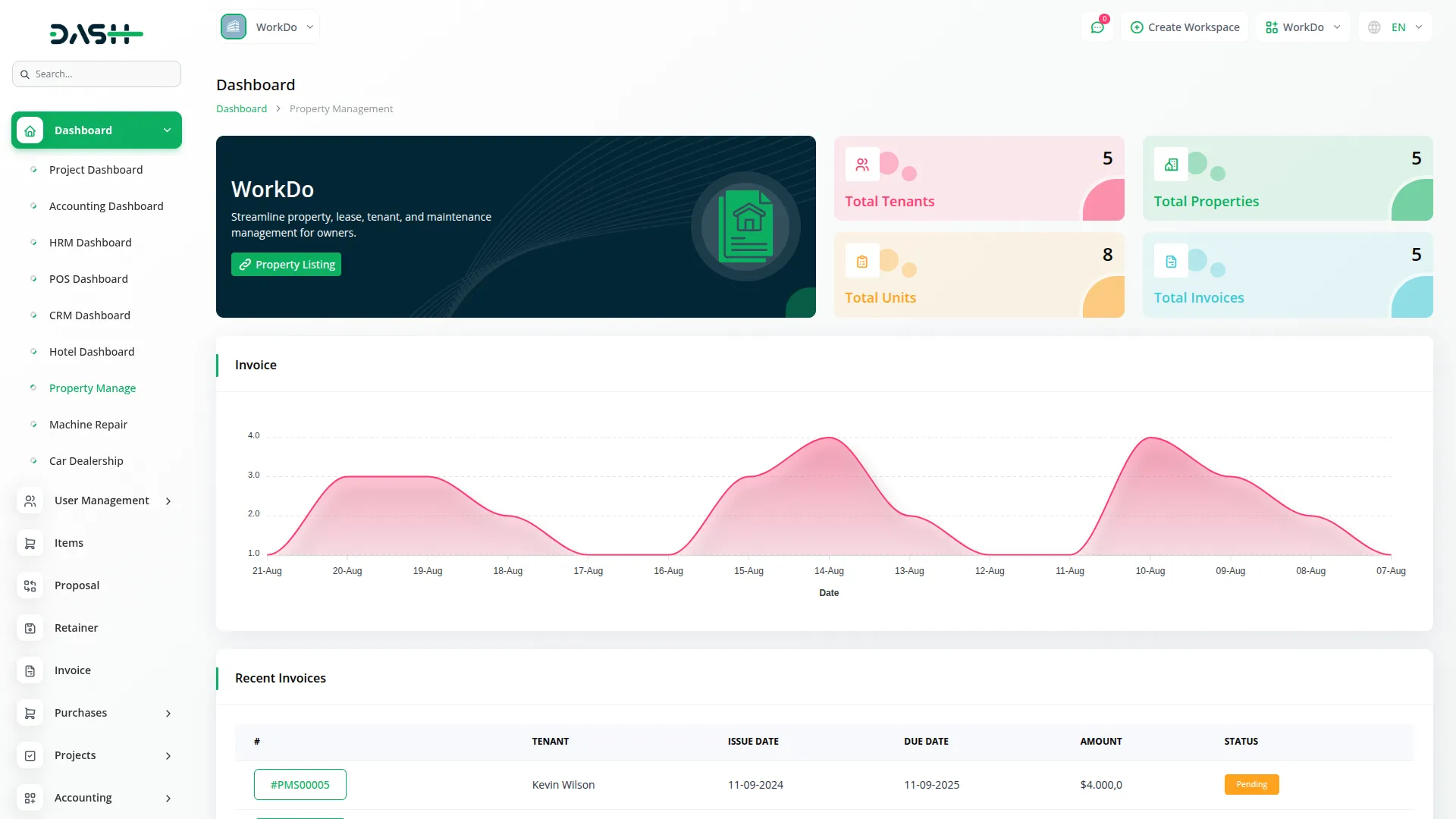This screenshot has width=1456, height=819.
Task: Click the Retainer icon in sidebar
Action: [x=30, y=628]
